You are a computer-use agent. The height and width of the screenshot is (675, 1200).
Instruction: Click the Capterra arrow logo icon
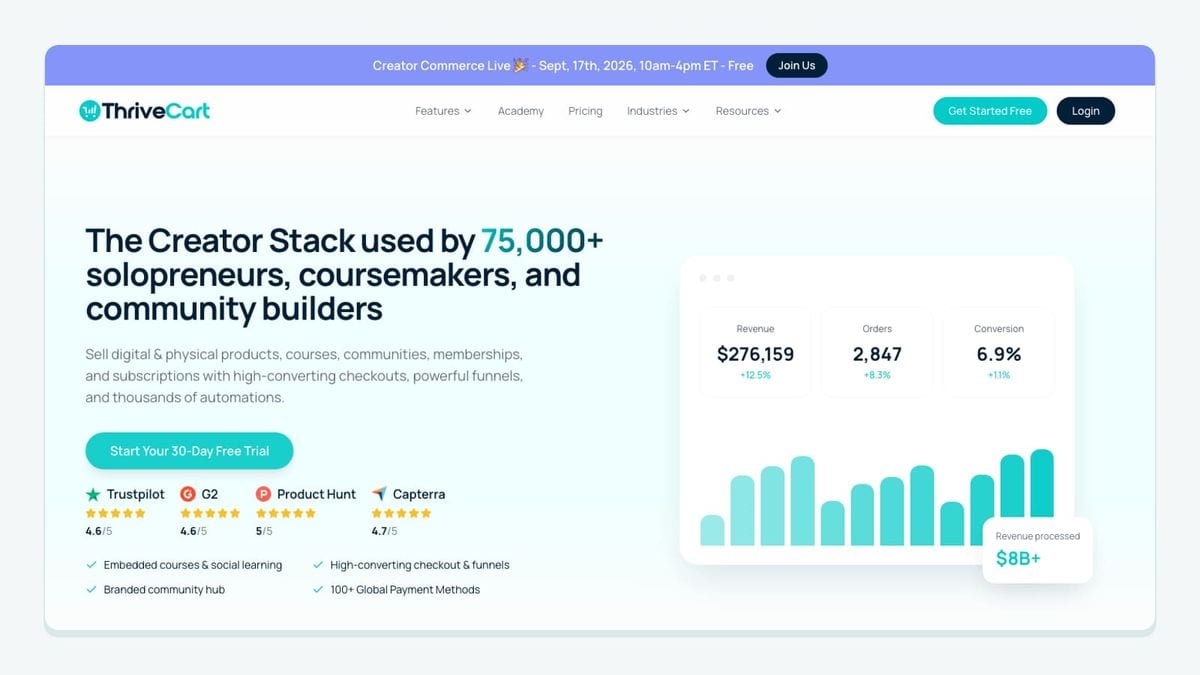pyautogui.click(x=379, y=494)
